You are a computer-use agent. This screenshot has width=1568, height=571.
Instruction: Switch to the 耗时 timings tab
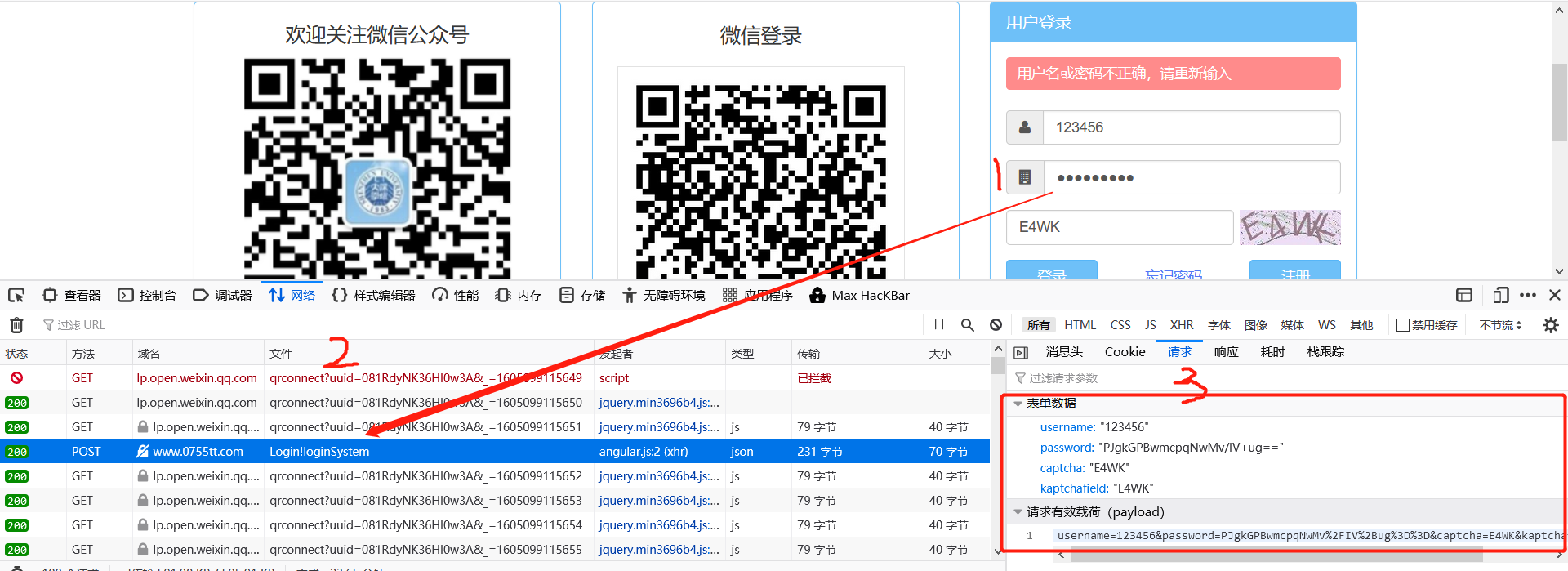[1273, 352]
